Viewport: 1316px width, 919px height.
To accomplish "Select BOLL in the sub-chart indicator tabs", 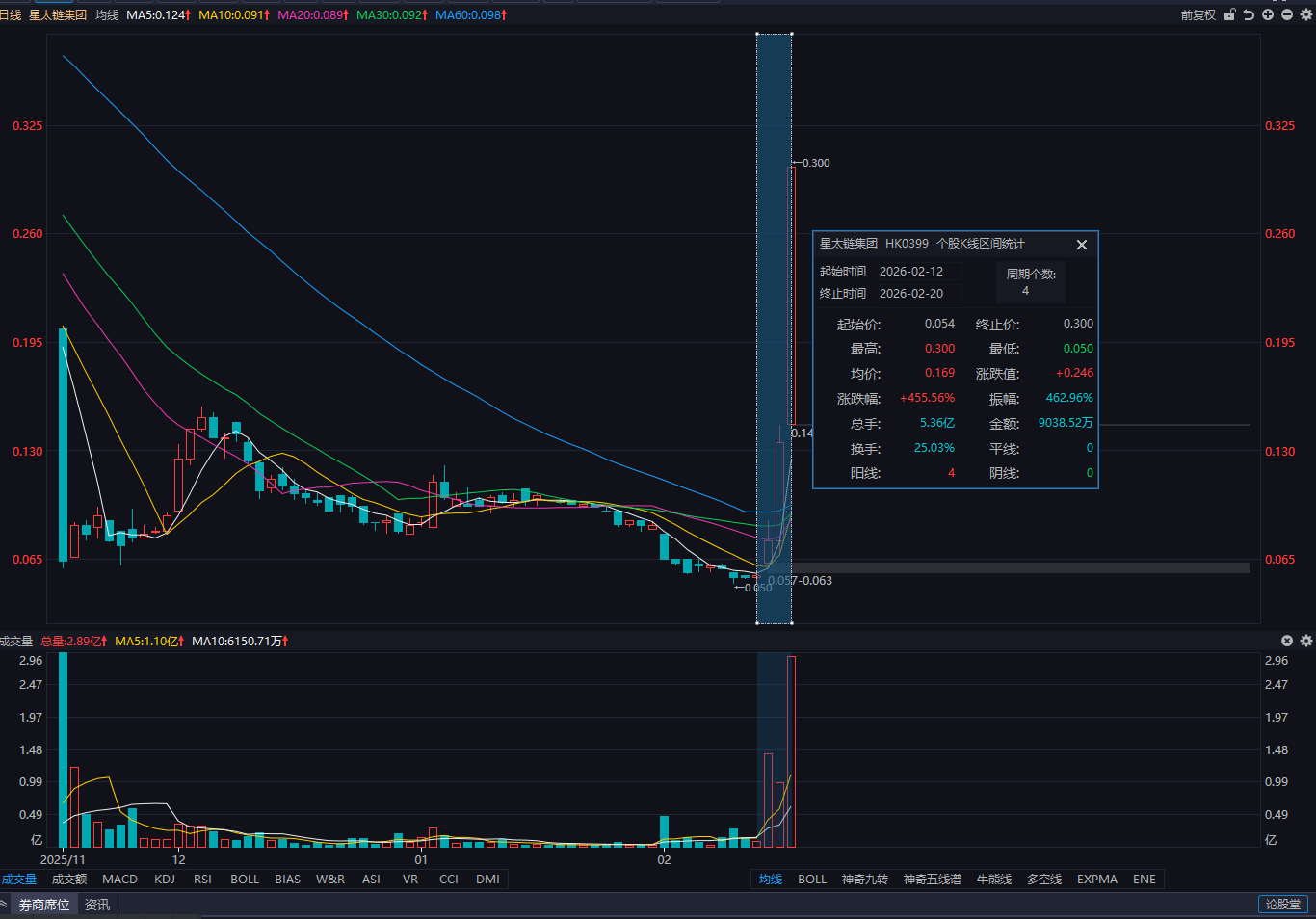I will click(245, 880).
